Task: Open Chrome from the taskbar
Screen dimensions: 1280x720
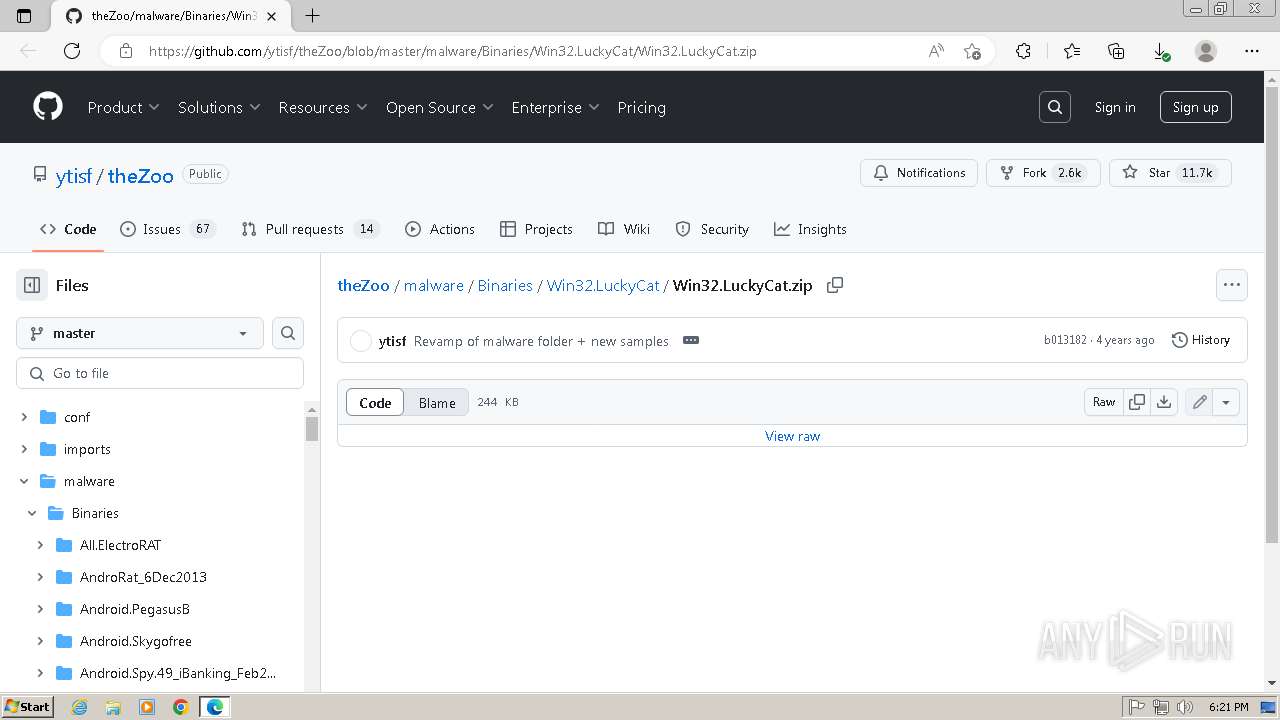Action: click(x=181, y=707)
